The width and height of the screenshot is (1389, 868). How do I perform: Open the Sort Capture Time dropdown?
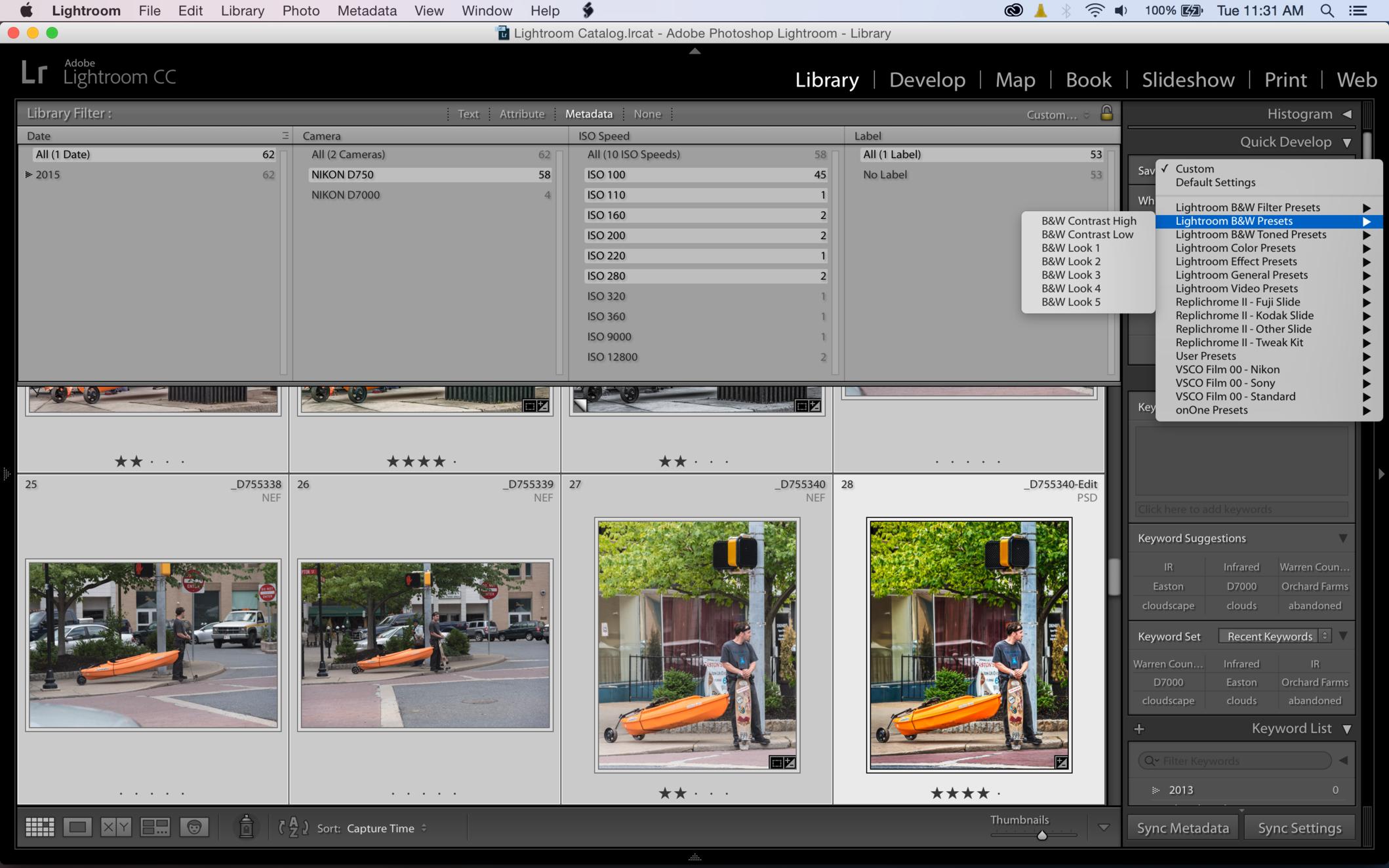click(x=386, y=828)
